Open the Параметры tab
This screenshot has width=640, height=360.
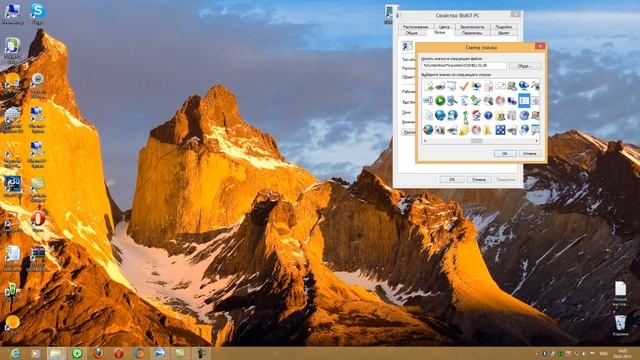[472, 33]
